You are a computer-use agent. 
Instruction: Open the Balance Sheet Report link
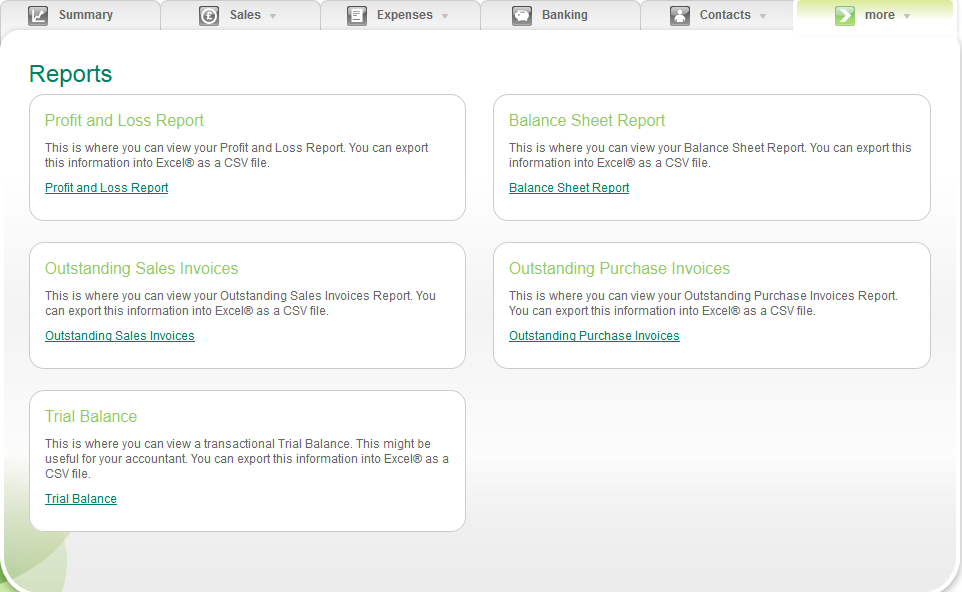click(x=569, y=187)
